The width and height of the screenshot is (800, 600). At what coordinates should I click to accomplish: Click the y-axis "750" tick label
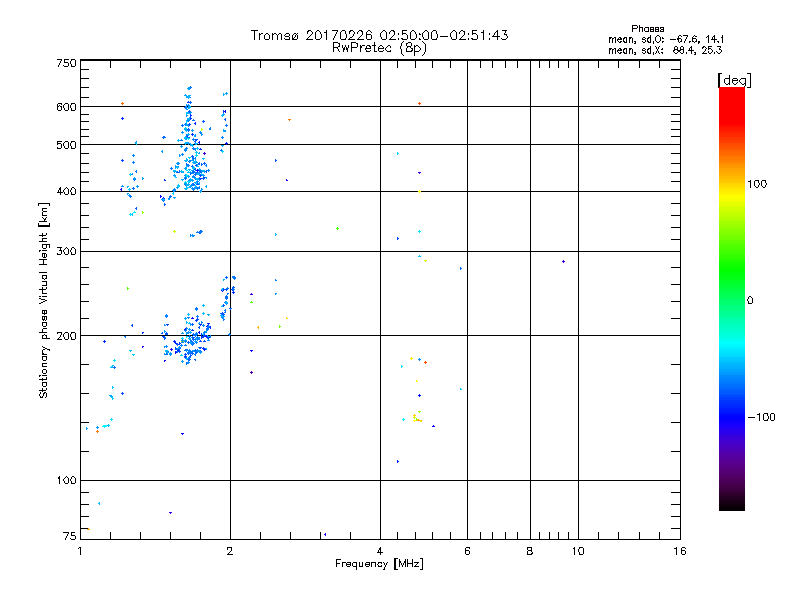tap(66, 63)
